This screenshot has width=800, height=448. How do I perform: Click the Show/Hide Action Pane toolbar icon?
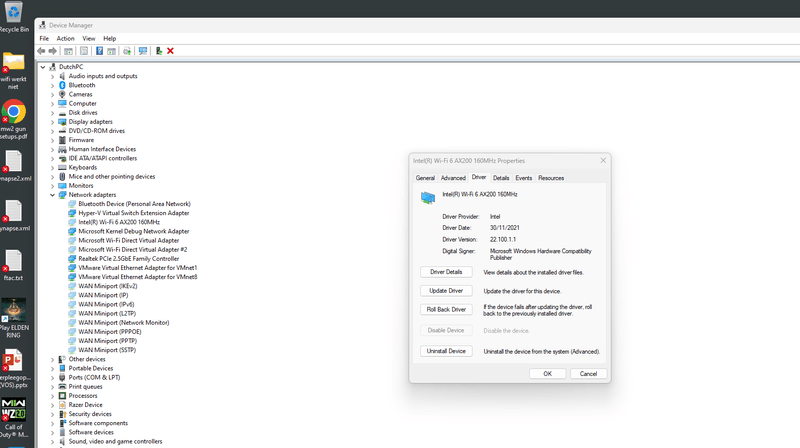point(111,51)
